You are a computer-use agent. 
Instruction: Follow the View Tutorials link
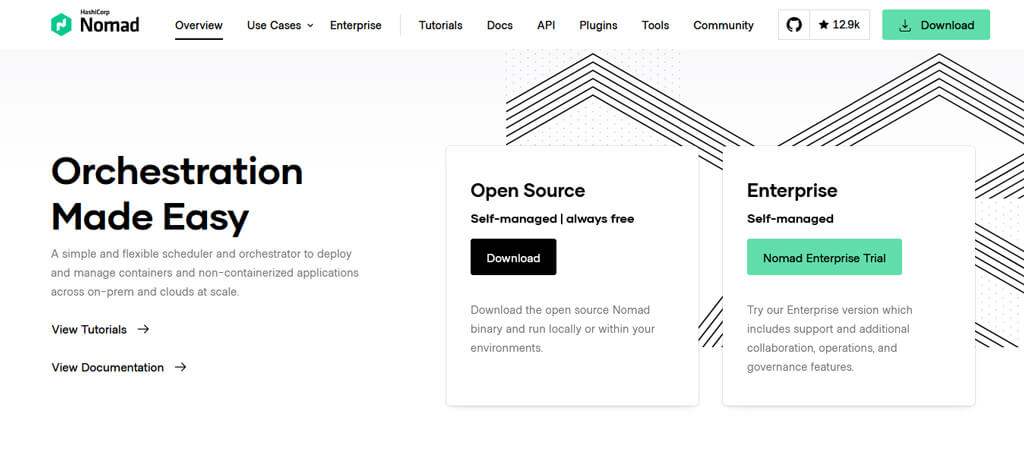pyautogui.click(x=100, y=329)
